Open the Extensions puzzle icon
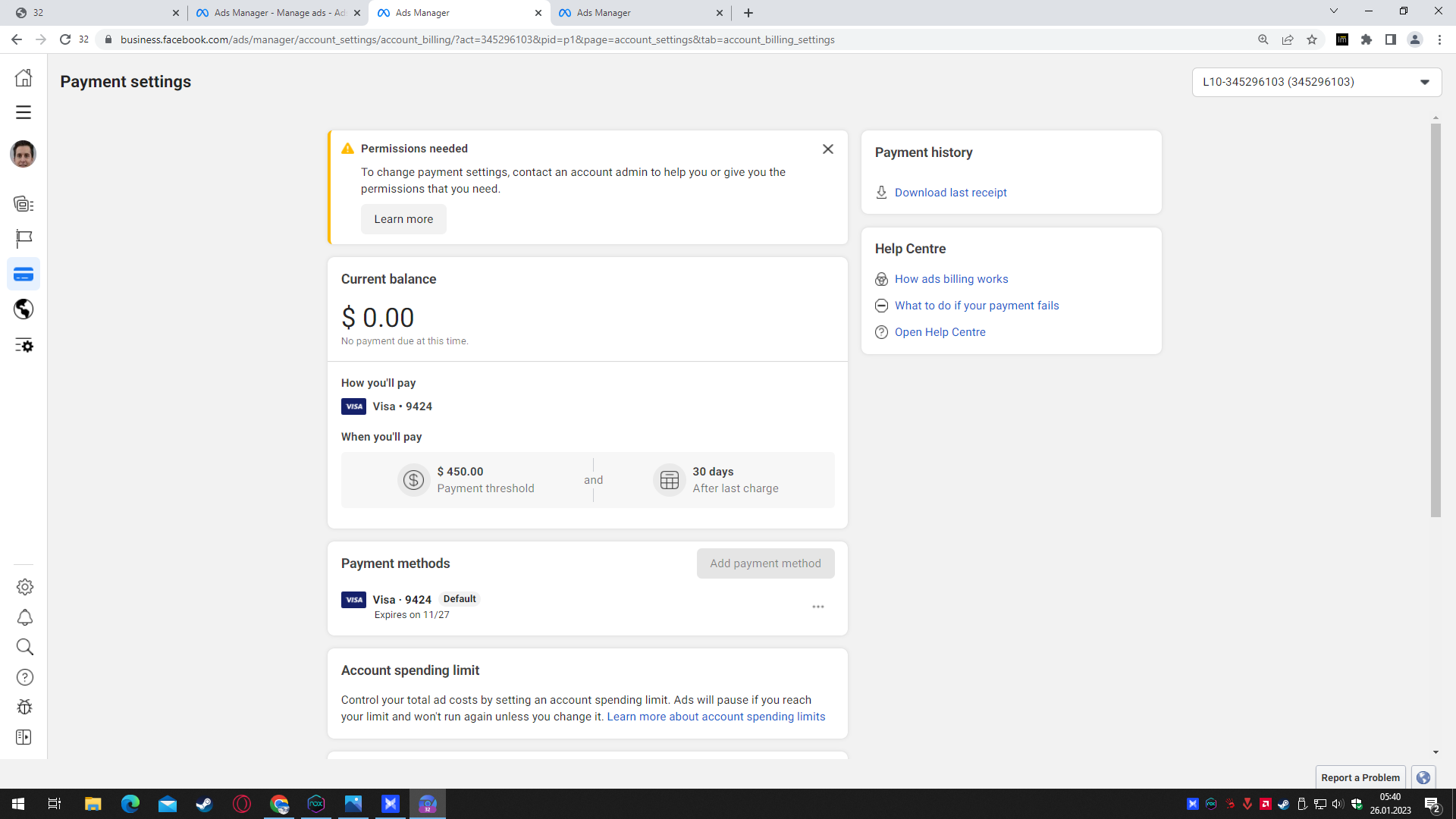The width and height of the screenshot is (1456, 819). coord(1367,39)
